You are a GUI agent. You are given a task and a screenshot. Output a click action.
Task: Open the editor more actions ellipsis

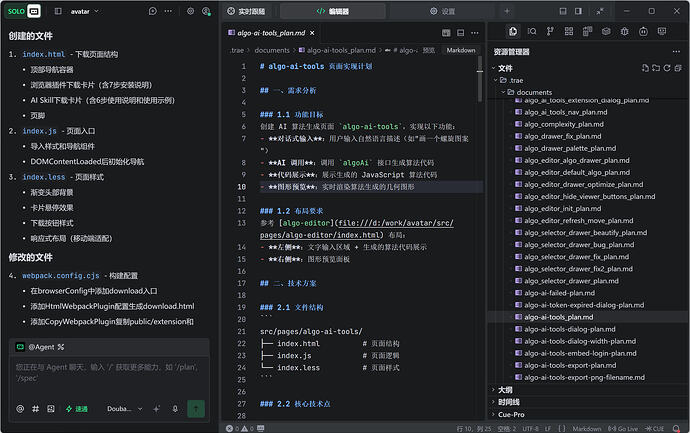pyautogui.click(x=475, y=33)
